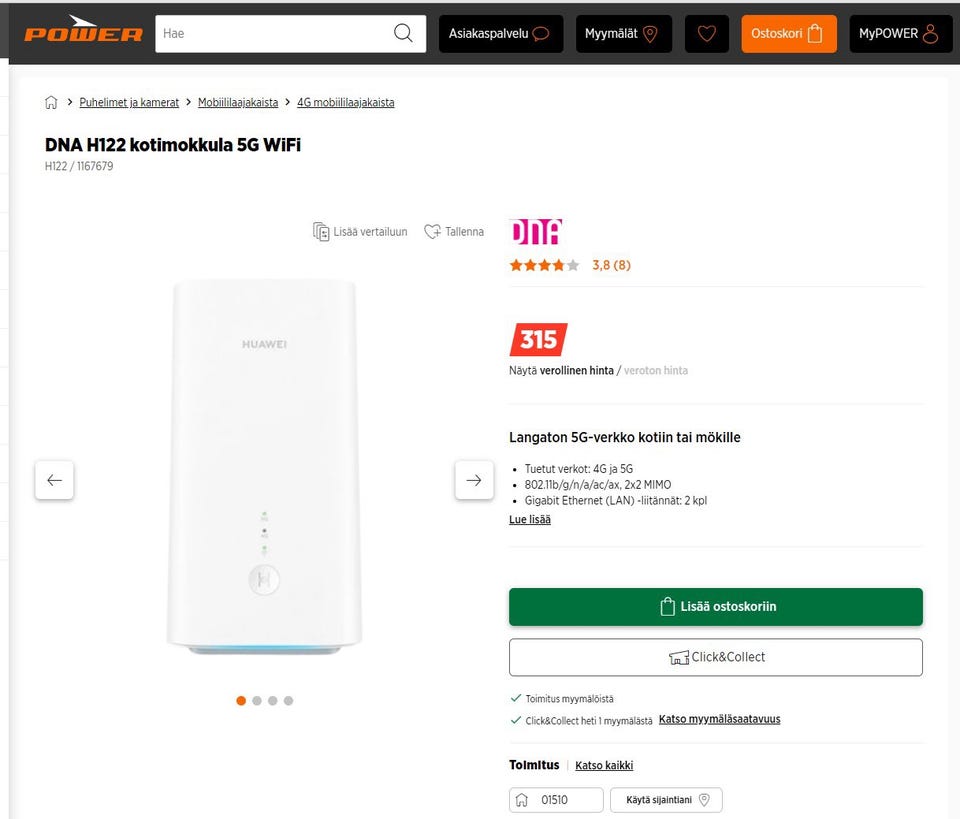Open Myymälät stores menu
The height and width of the screenshot is (819, 960).
[x=623, y=33]
